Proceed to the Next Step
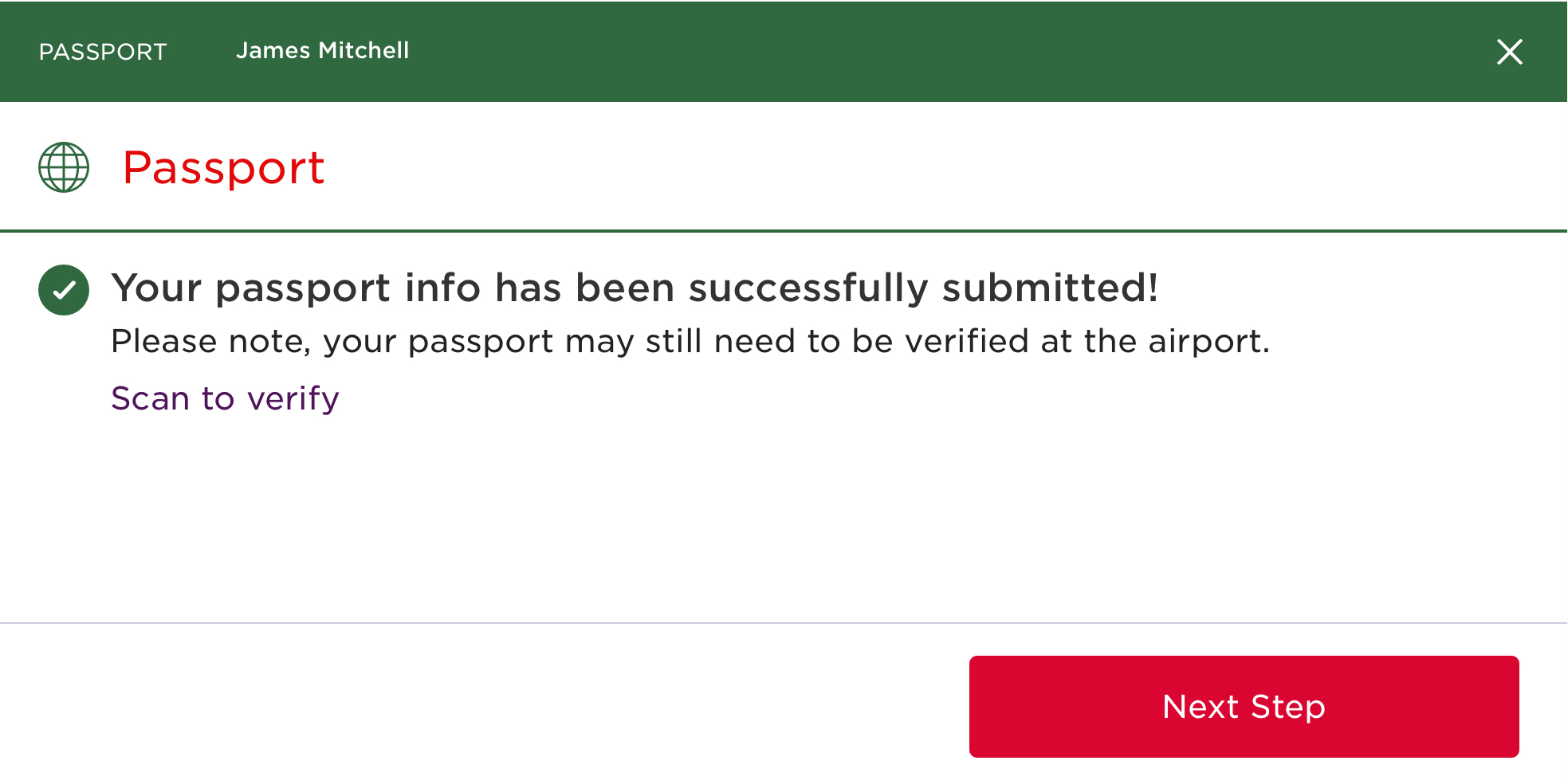Viewport: 1568px width, 784px height. point(1244,707)
